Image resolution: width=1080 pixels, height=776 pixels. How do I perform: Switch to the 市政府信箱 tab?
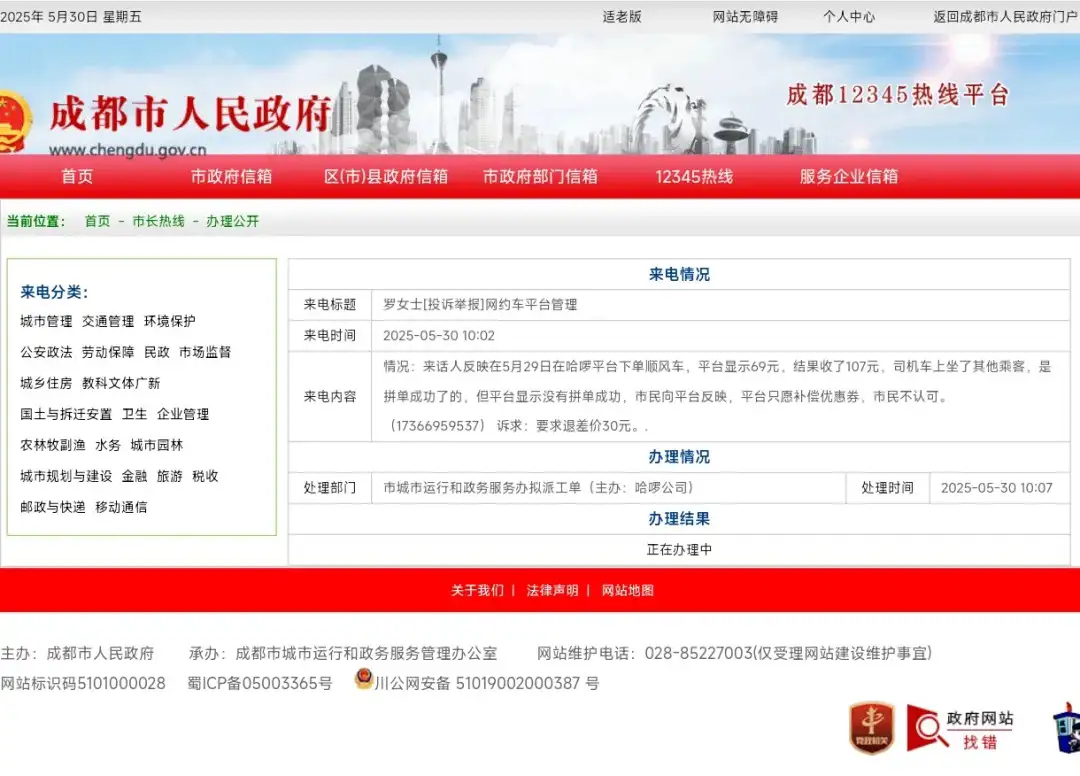231,176
